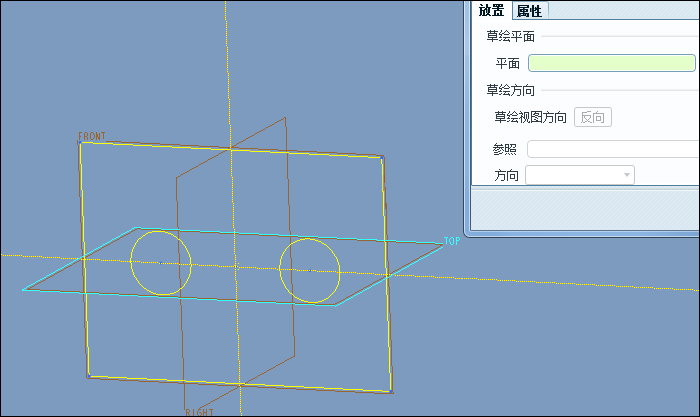
Task: Click the 反向 button
Action: (592, 117)
